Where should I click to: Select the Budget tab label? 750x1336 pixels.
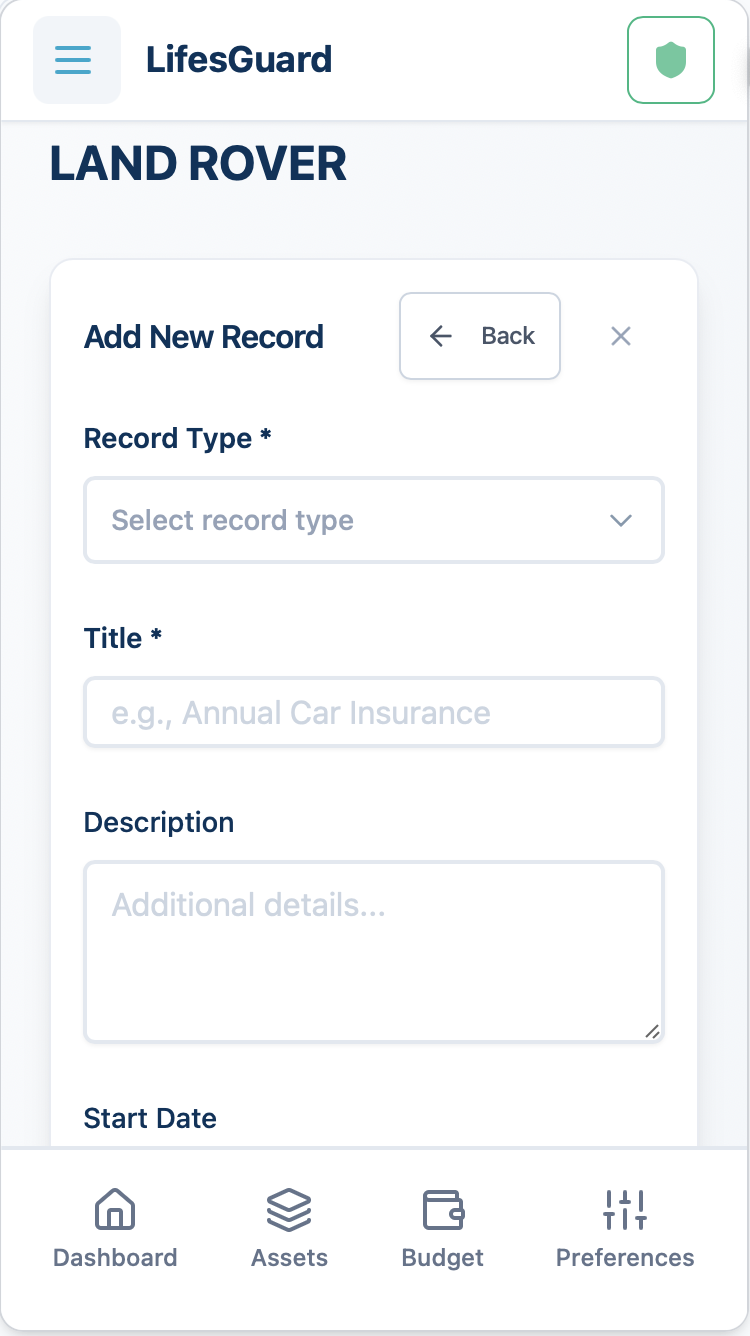point(443,1257)
